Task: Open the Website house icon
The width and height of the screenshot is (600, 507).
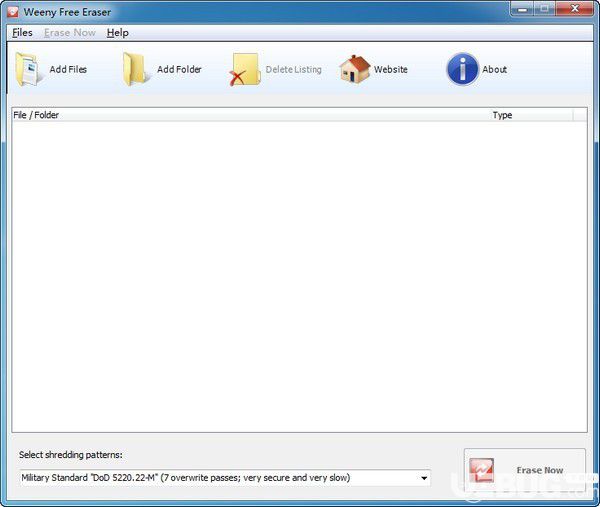Action: pyautogui.click(x=355, y=69)
